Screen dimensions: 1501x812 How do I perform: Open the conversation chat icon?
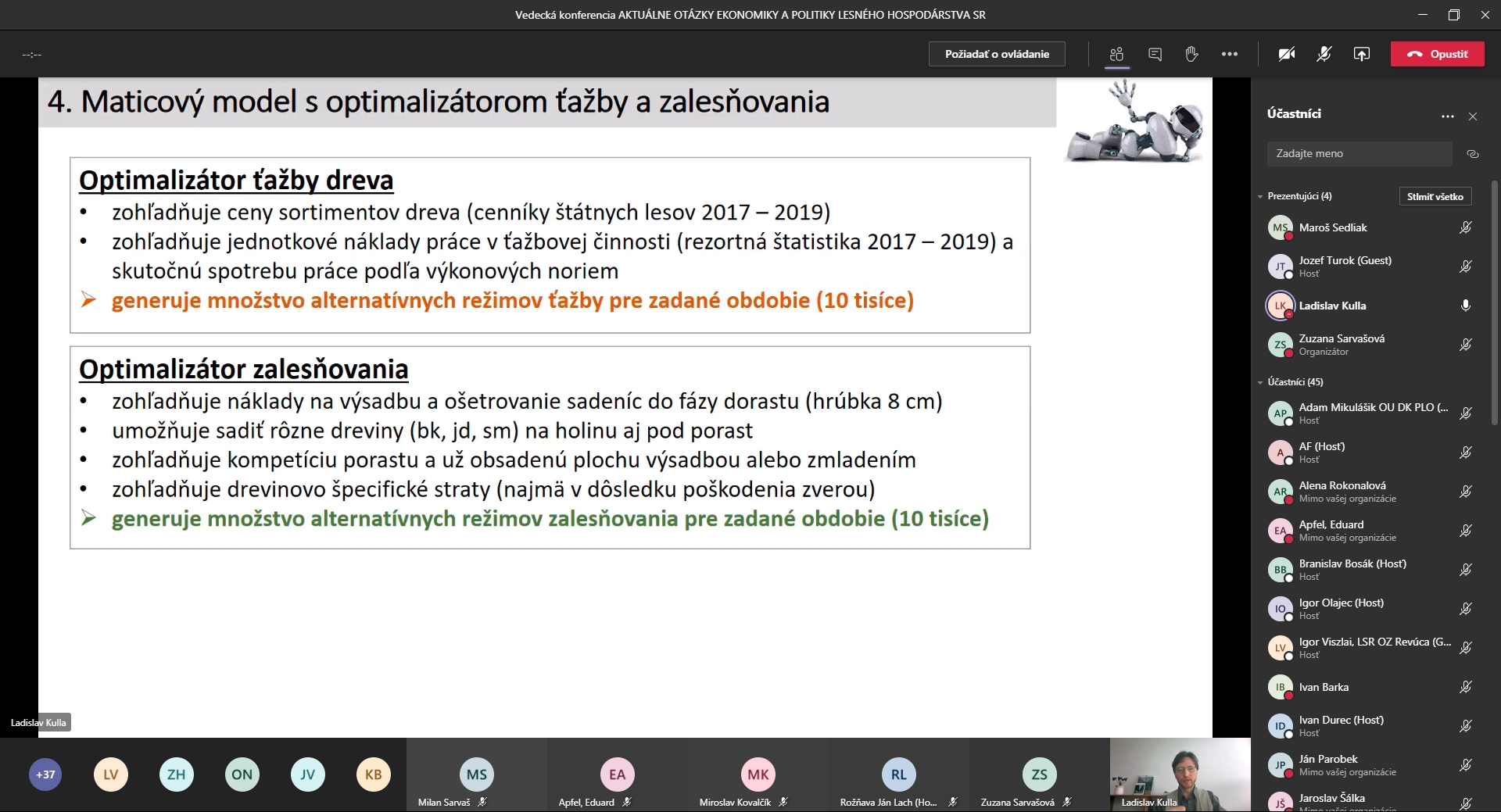(x=1155, y=54)
